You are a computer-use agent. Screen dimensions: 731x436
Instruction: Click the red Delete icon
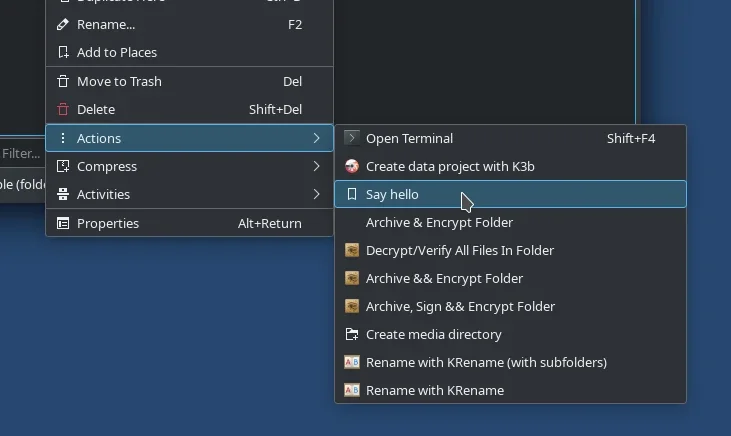pos(63,109)
